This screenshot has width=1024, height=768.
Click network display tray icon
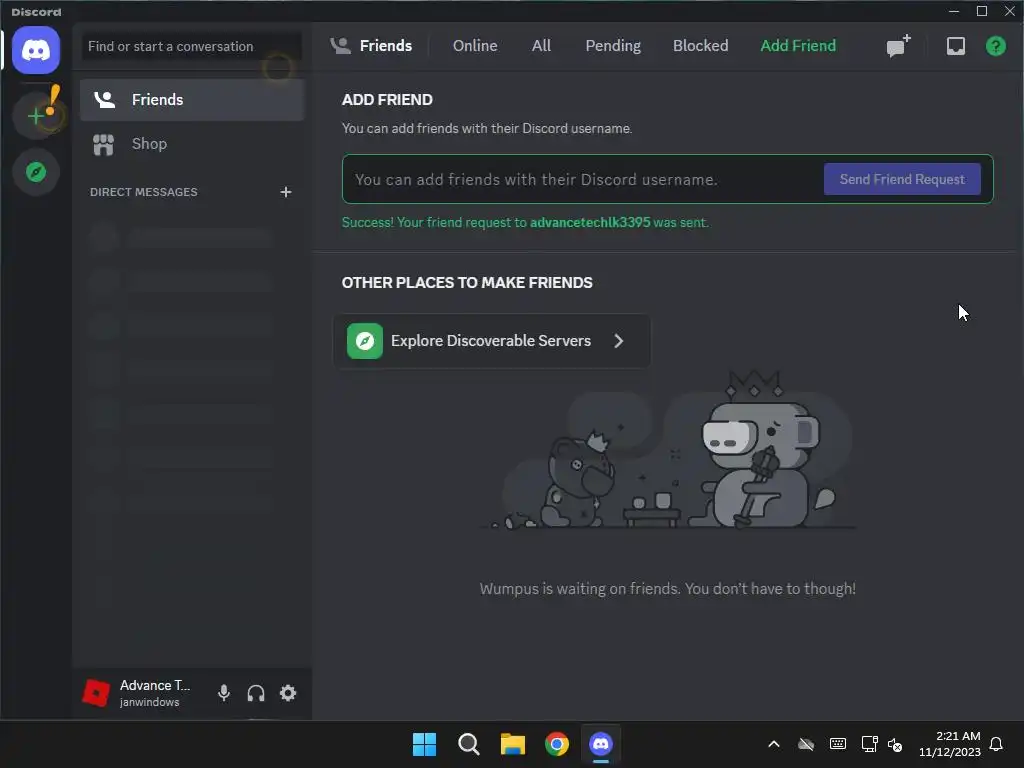pos(869,744)
